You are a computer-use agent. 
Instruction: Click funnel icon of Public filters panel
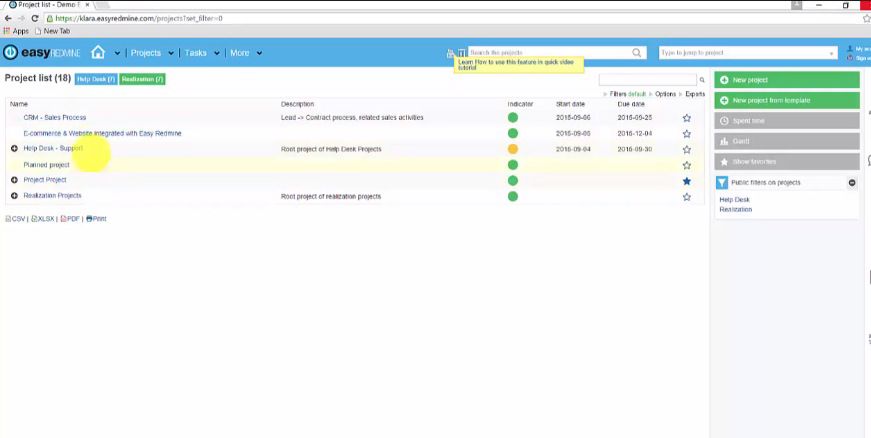pyautogui.click(x=722, y=183)
